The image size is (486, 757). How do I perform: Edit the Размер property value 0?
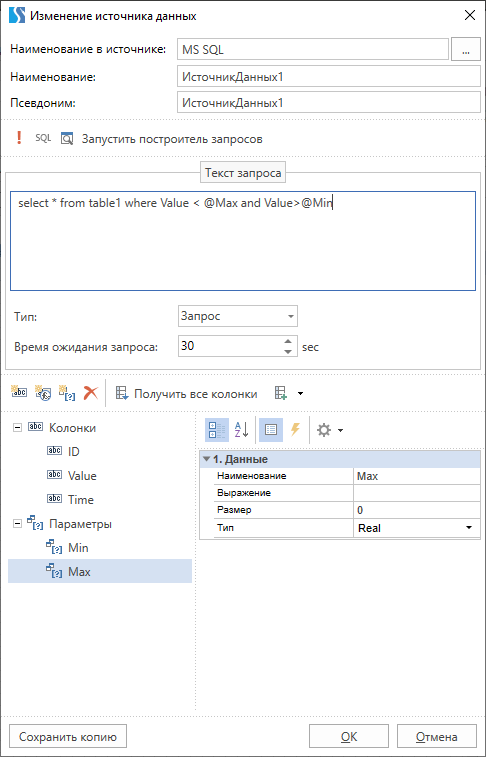point(417,510)
